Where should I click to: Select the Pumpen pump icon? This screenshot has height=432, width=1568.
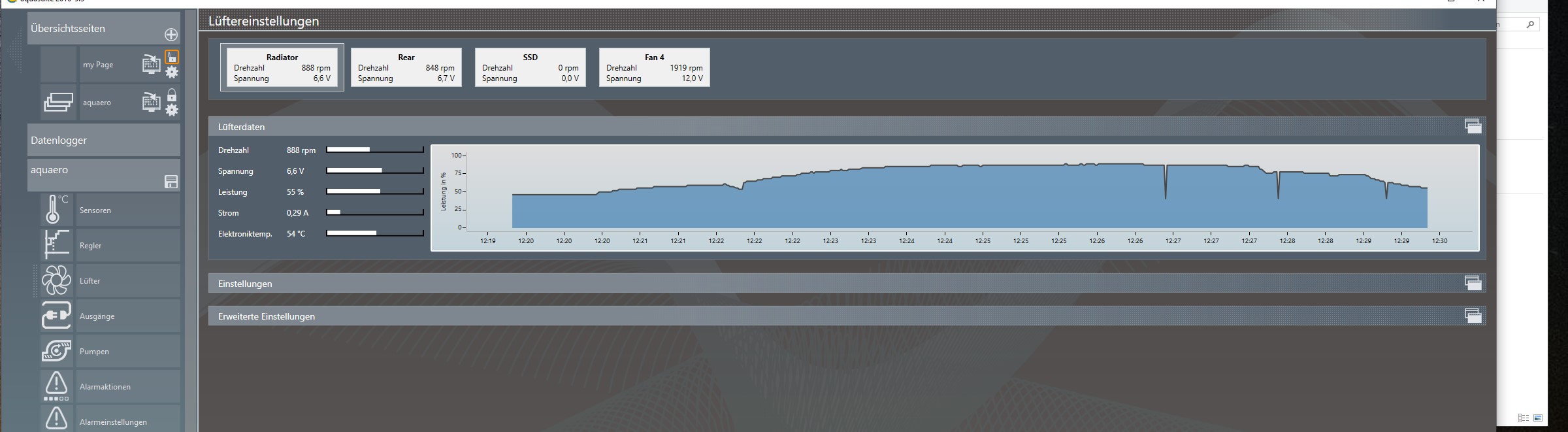(56, 351)
